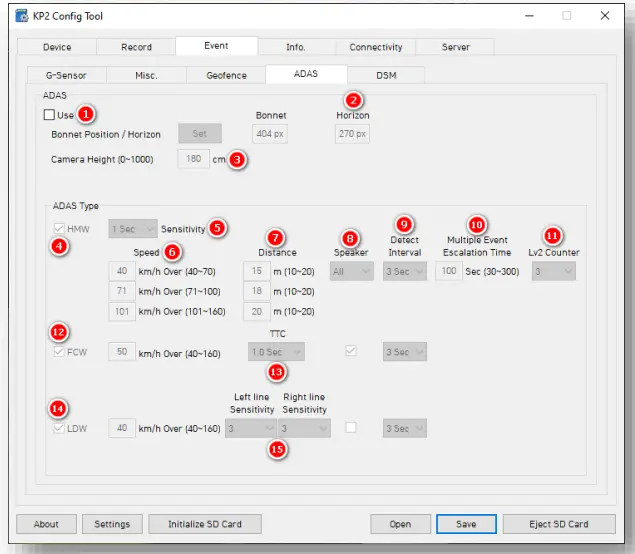
Task: Select the ADAS sub-tab
Action: pos(306,74)
